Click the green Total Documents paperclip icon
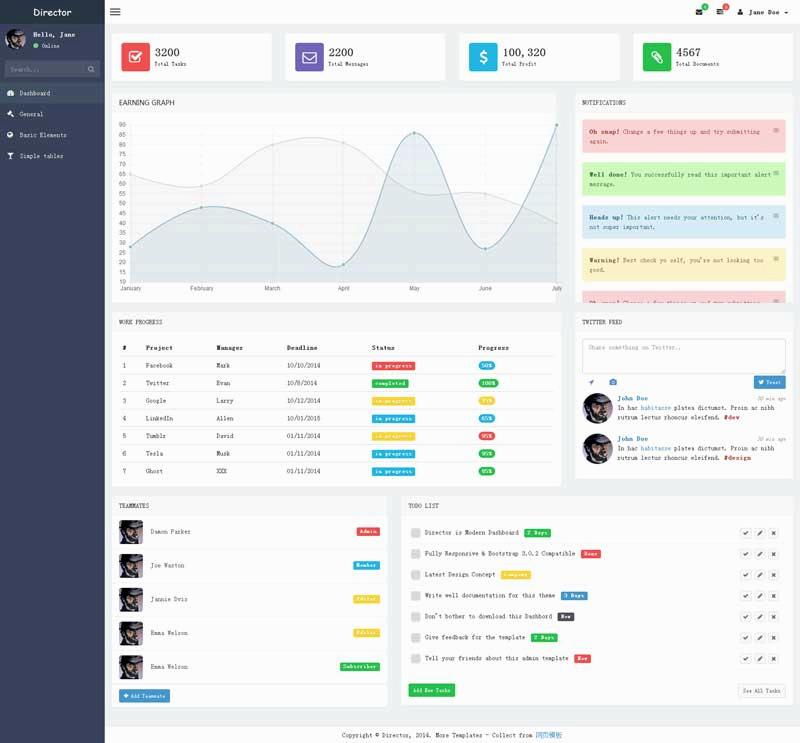Image resolution: width=800 pixels, height=743 pixels. [657, 57]
